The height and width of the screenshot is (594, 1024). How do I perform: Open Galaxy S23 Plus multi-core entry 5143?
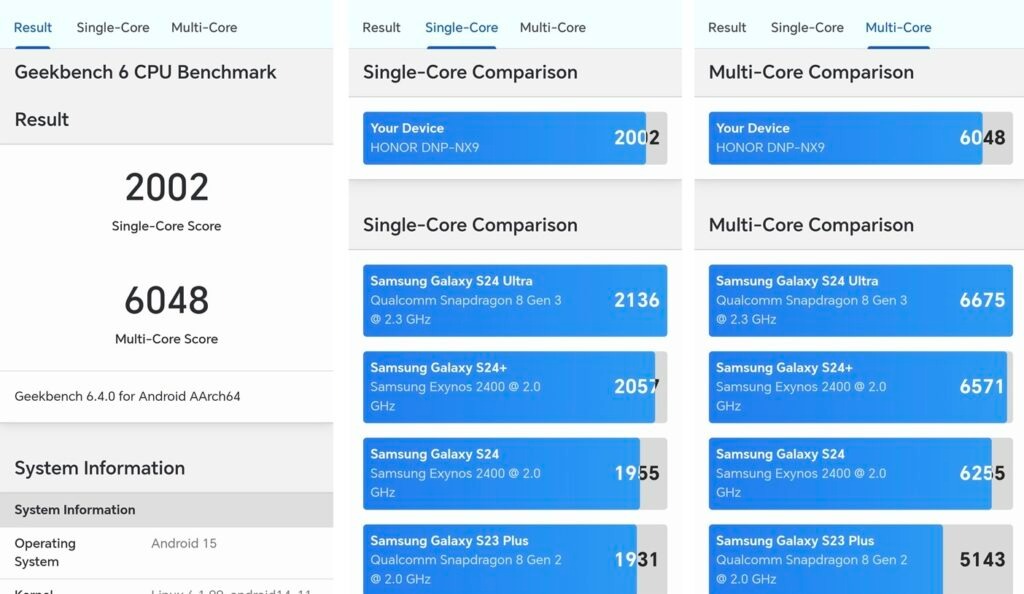[x=861, y=559]
